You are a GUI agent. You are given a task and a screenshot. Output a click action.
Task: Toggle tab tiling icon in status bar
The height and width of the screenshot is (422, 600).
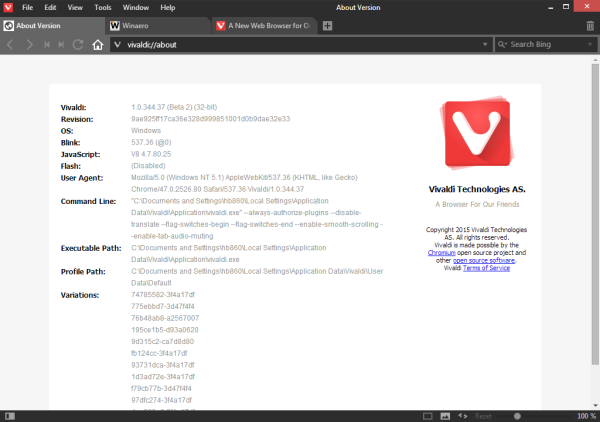pyautogui.click(x=427, y=416)
